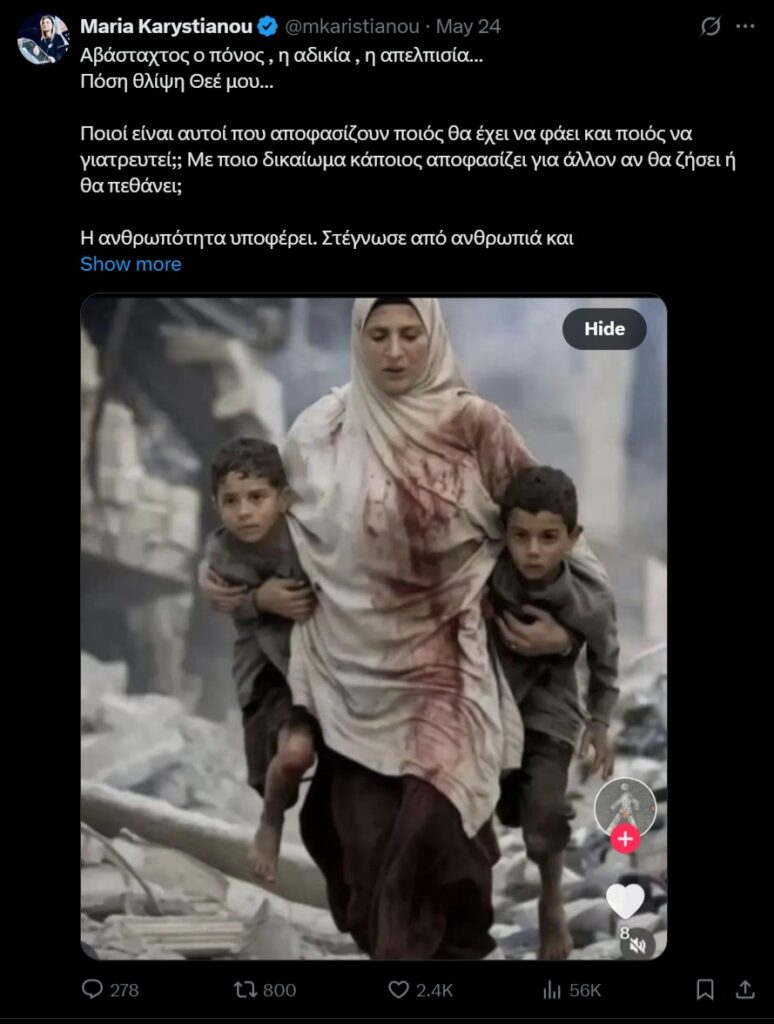
Task: Like the post with heart icon
Action: click(398, 989)
